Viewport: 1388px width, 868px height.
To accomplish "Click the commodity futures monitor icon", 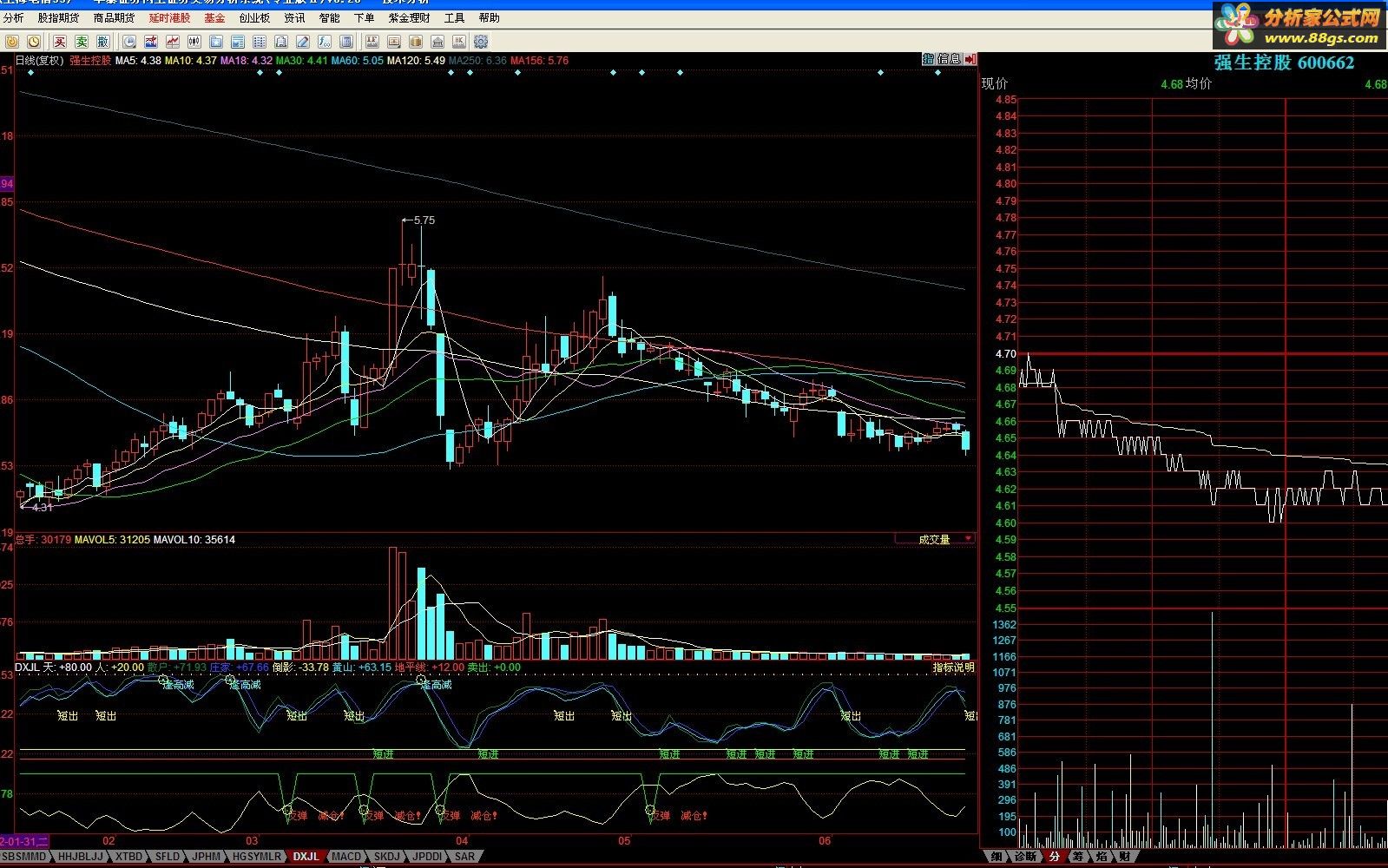I will (394, 42).
